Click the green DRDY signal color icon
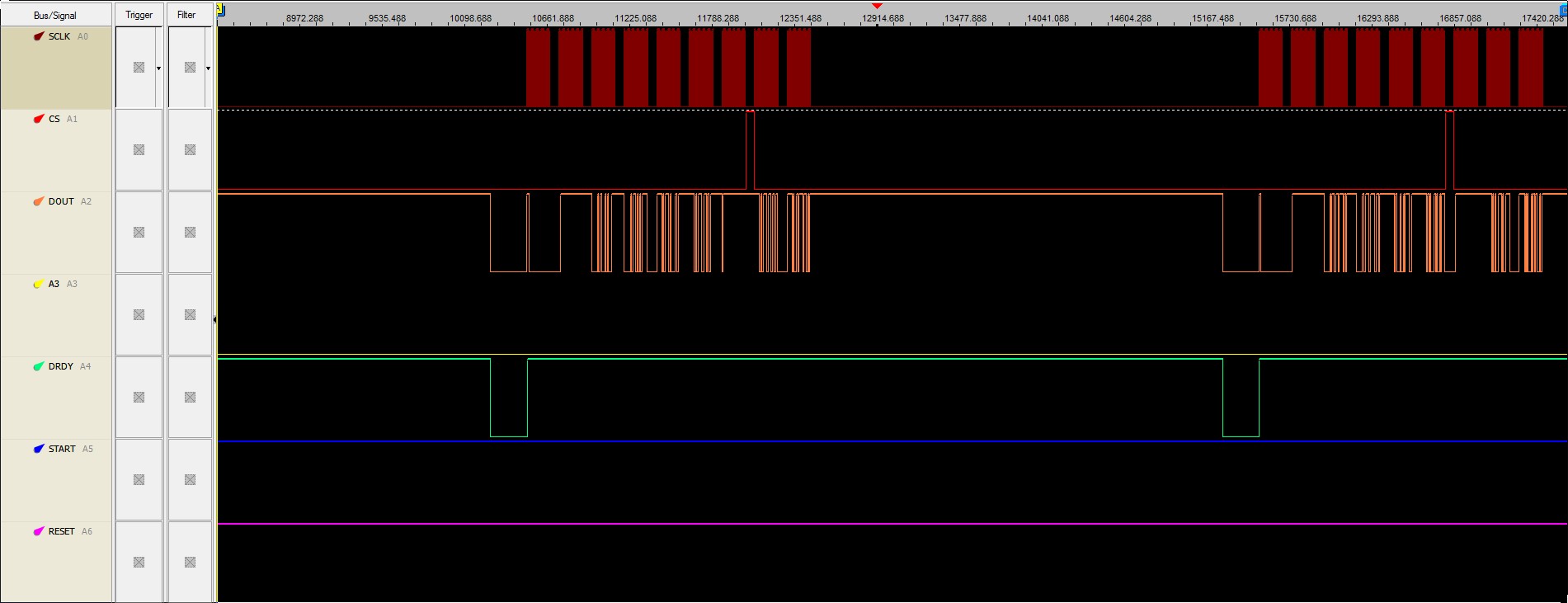The height and width of the screenshot is (603, 1568). coord(39,366)
